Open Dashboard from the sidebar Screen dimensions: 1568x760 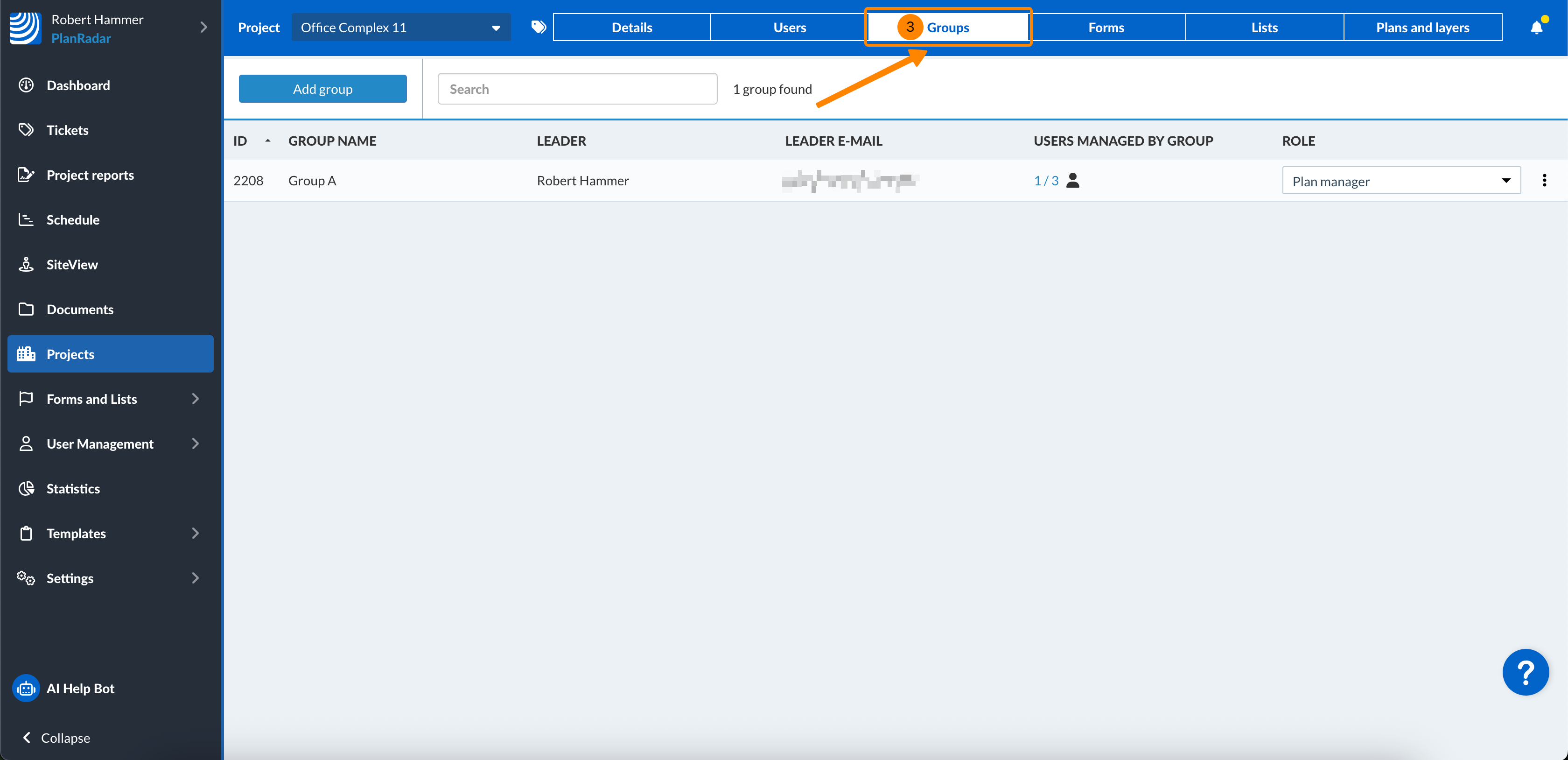pos(78,85)
